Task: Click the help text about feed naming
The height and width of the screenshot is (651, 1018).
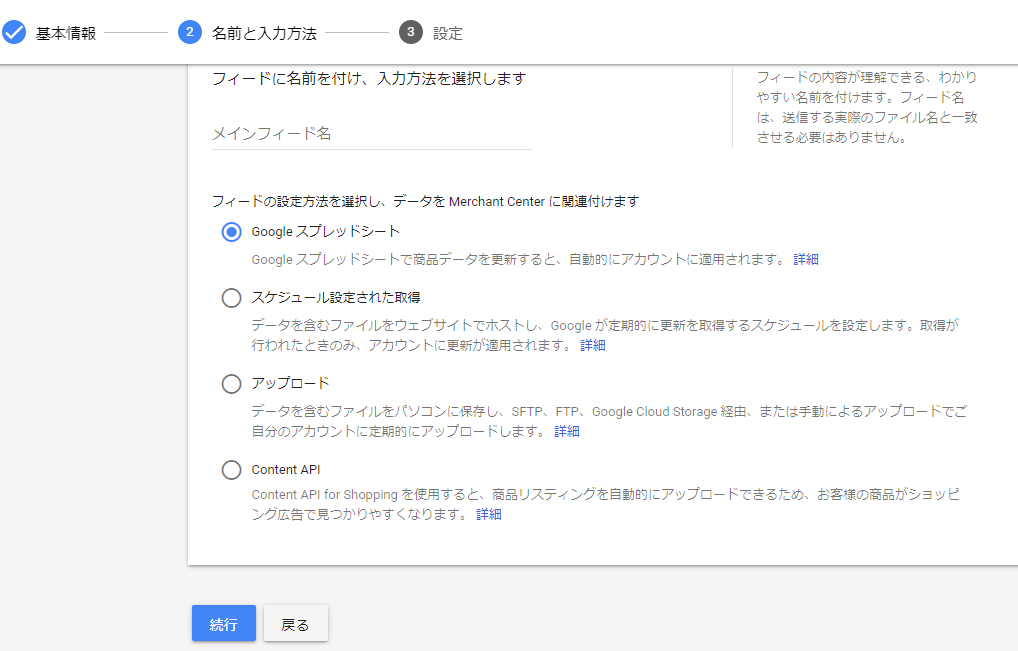Action: coord(867,107)
